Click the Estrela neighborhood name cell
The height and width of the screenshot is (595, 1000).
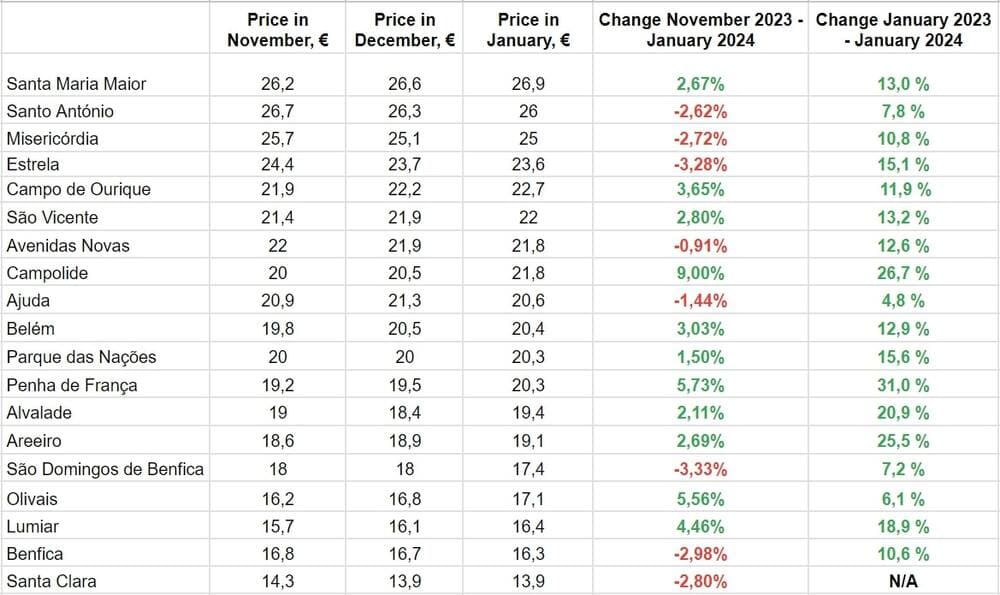coord(34,164)
